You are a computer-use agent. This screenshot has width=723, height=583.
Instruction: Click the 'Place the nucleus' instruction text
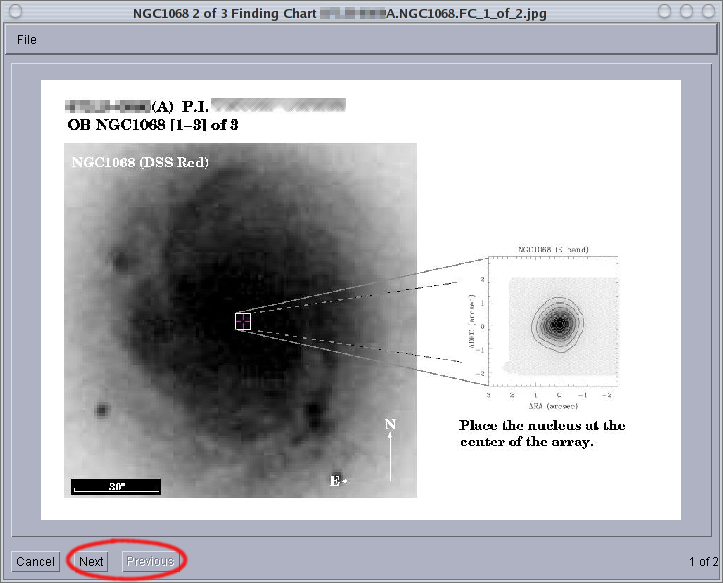tap(541, 433)
